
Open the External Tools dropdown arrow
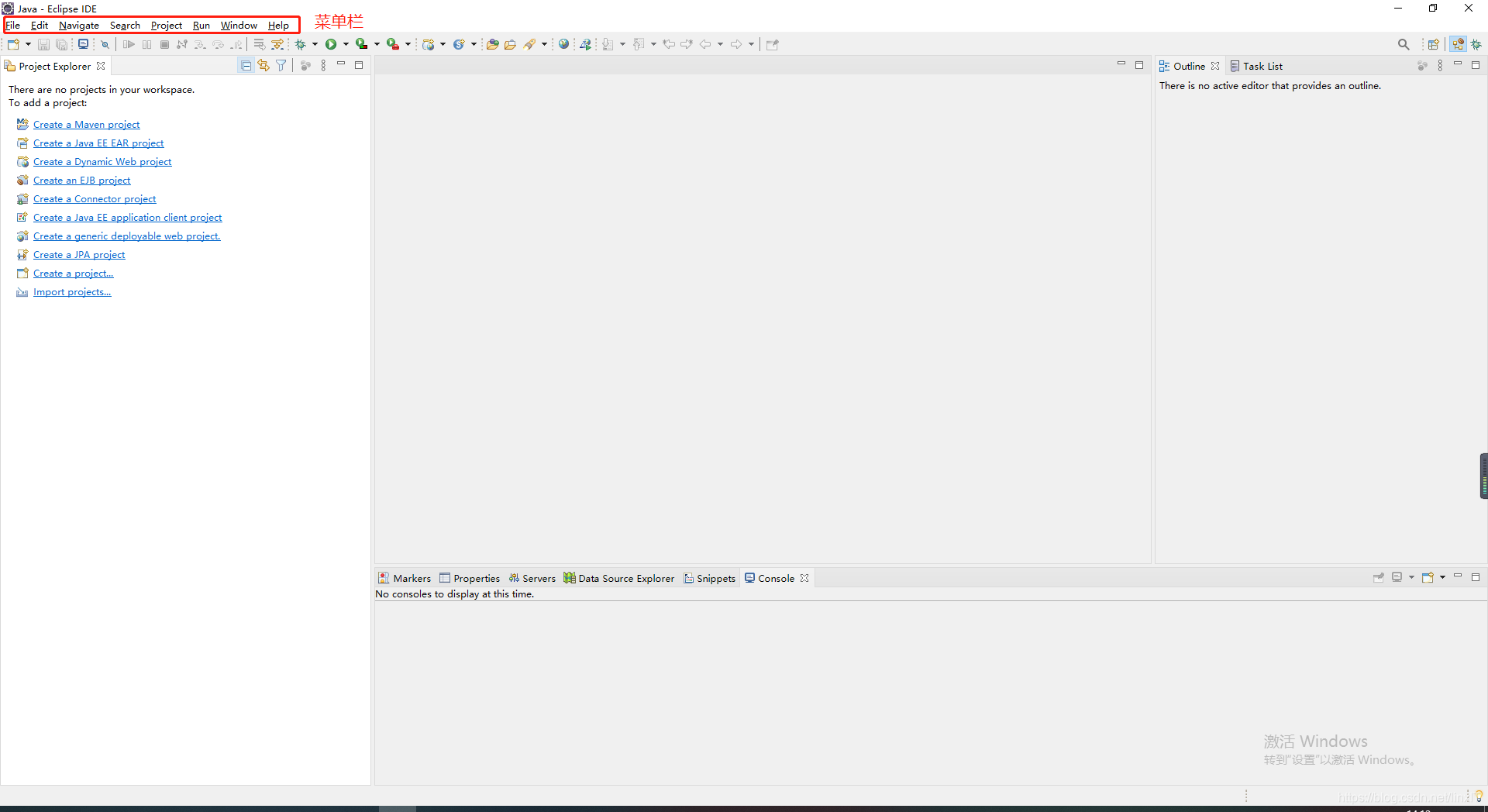click(x=408, y=44)
